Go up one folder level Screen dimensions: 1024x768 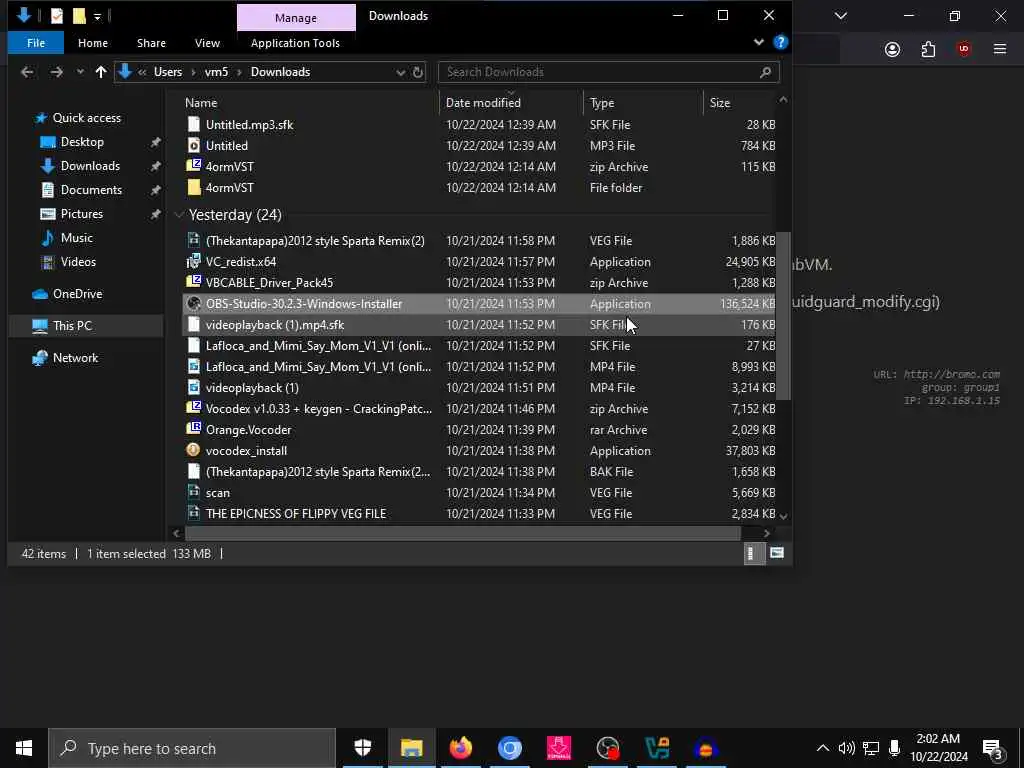(101, 72)
